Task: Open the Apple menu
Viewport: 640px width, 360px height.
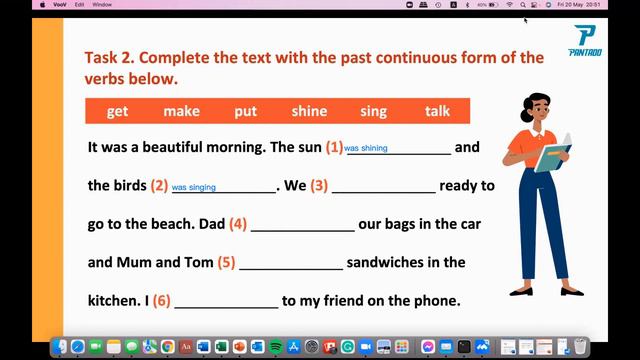Action: (x=42, y=4)
